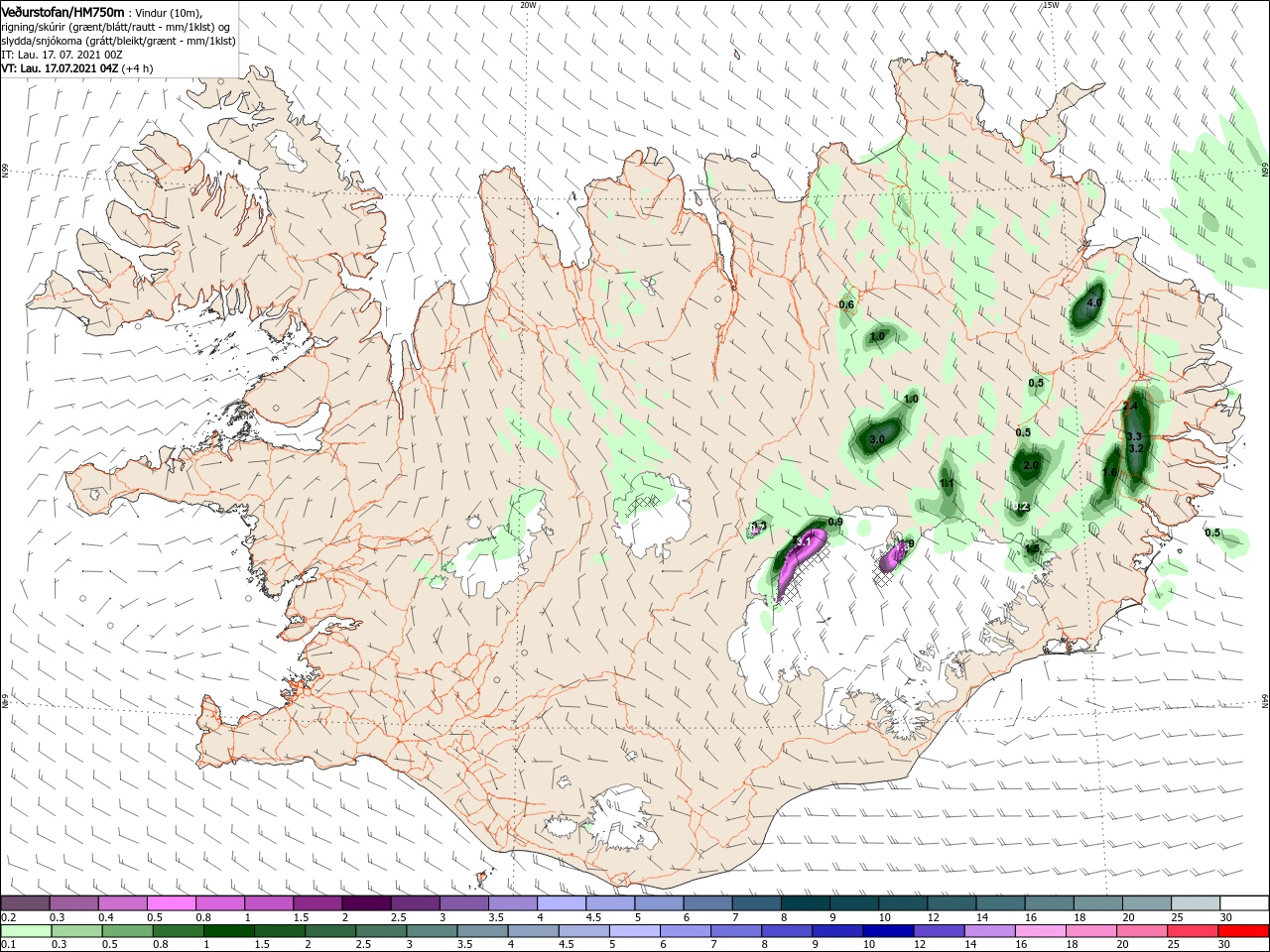Click the 1.1 precipitation value label

coord(947,483)
